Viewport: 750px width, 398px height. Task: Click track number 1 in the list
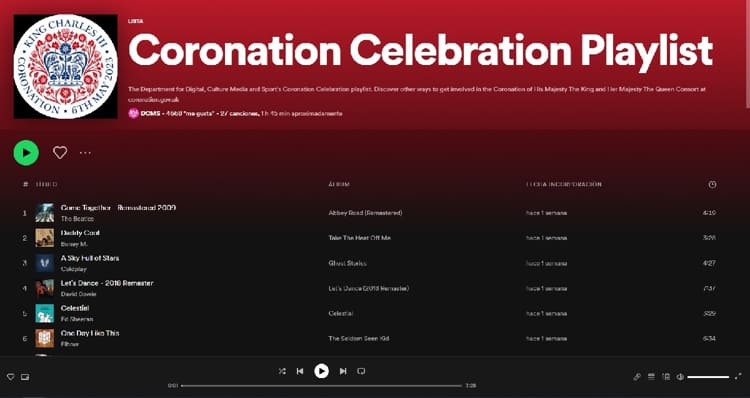coord(25,213)
